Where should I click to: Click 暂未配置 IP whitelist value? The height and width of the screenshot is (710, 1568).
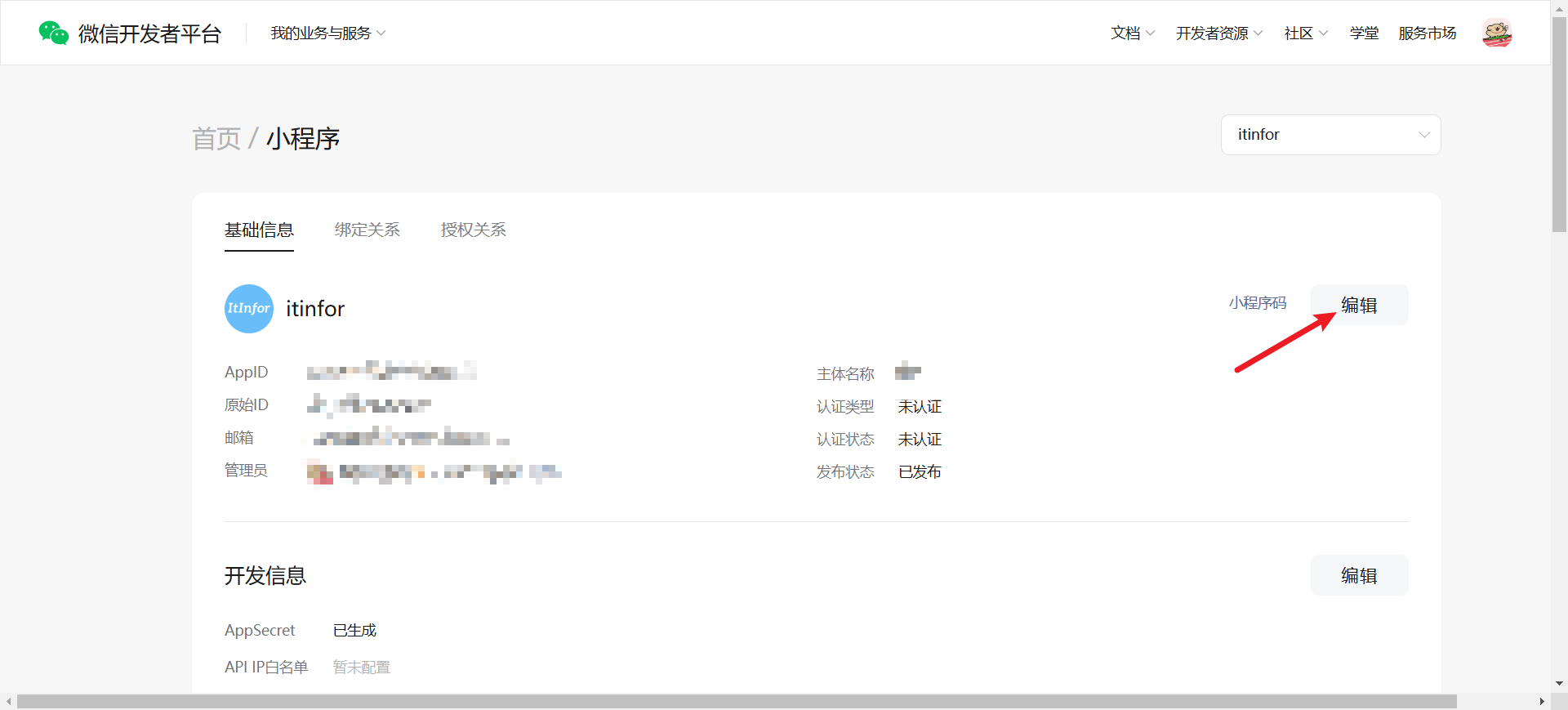pos(361,668)
